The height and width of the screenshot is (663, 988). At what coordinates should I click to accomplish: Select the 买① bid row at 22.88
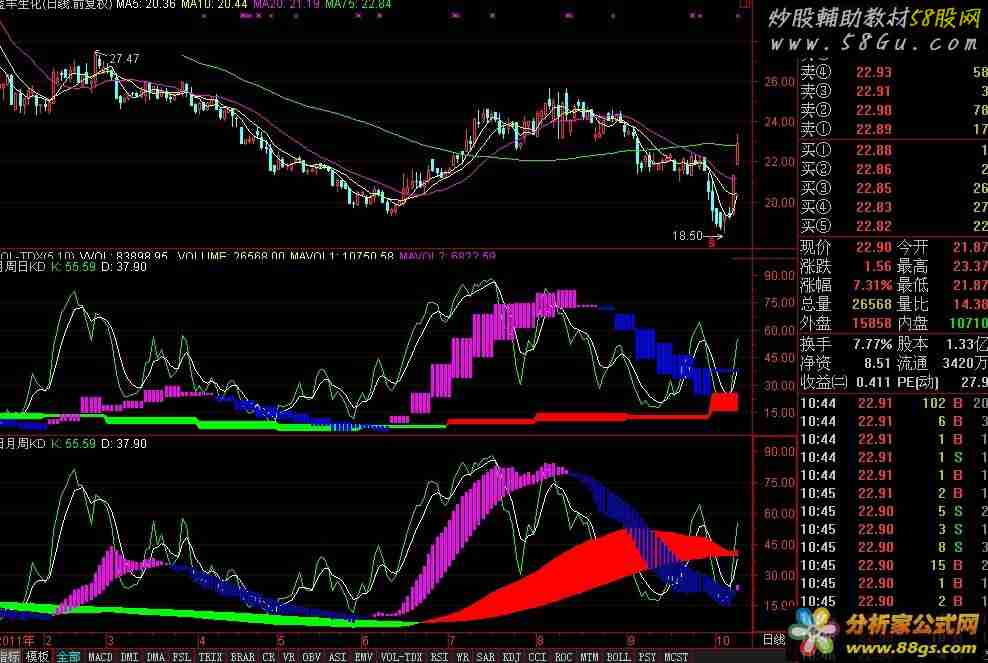[x=893, y=150]
